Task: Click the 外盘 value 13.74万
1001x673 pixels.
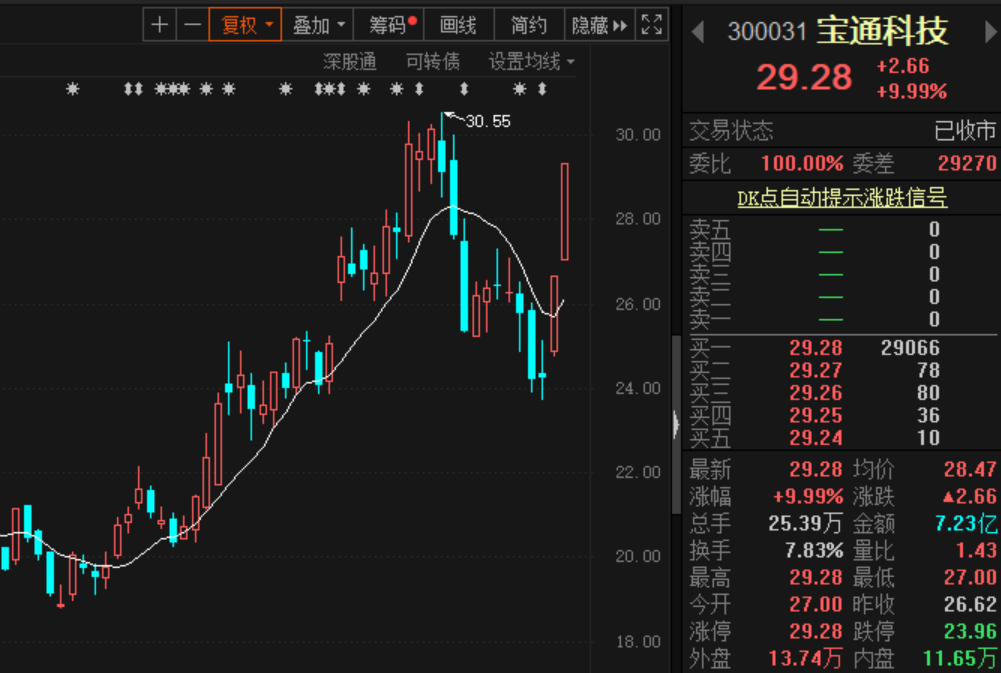Action: pos(806,658)
